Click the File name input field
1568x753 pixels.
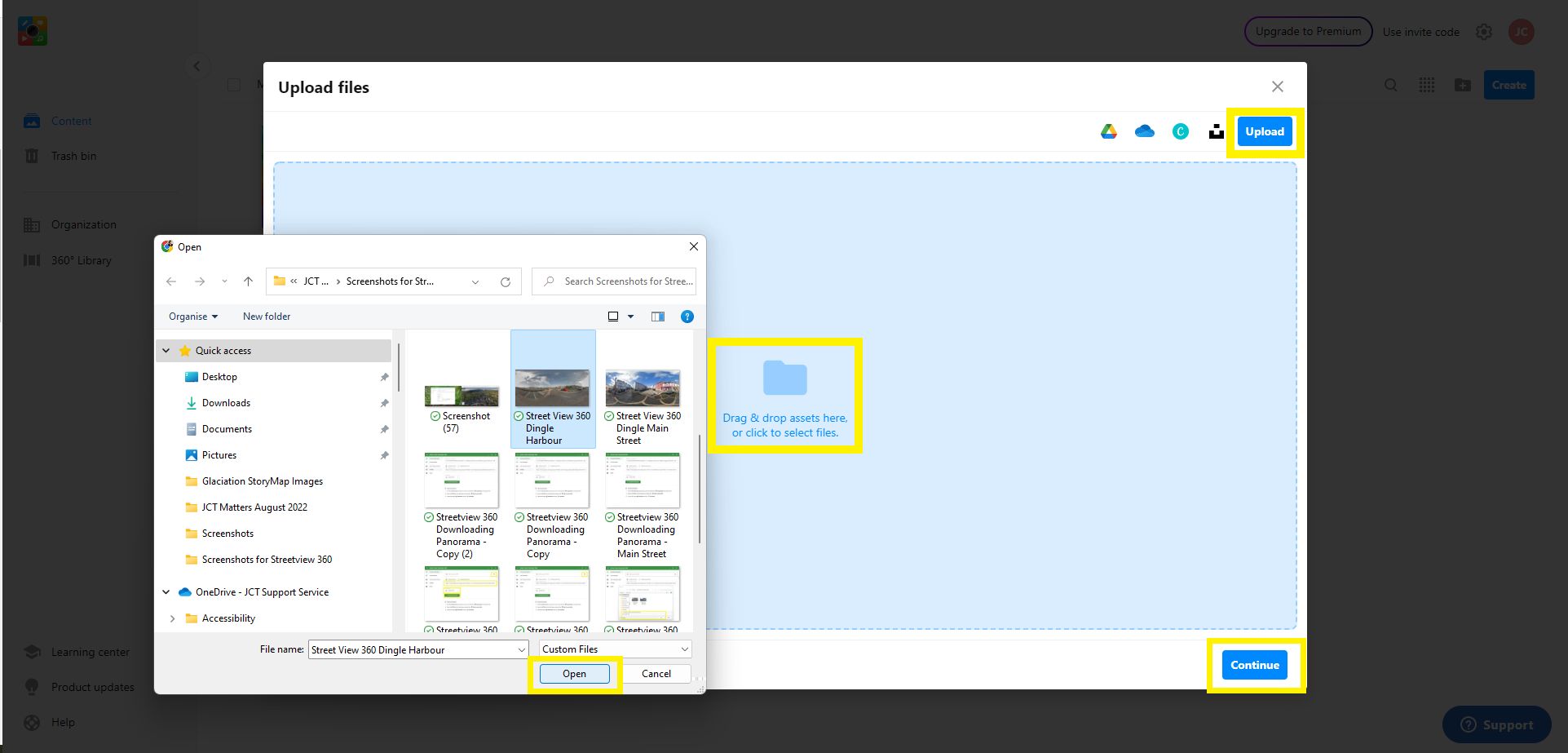412,650
